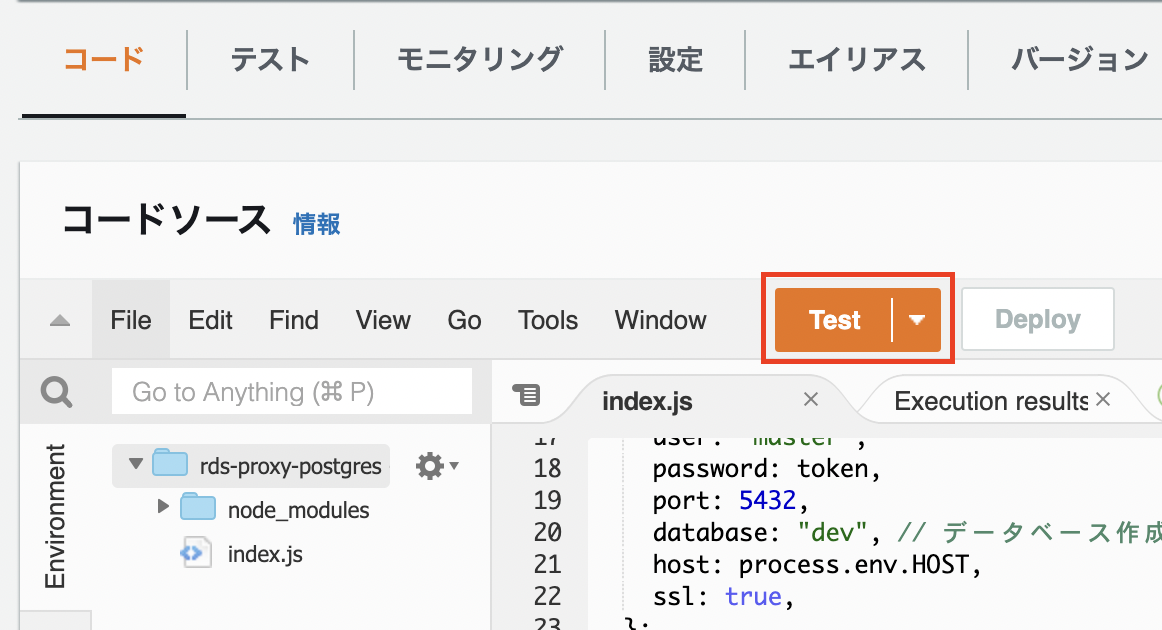The width and height of the screenshot is (1162, 630).
Task: Collapse the rds-proxy-postgres tree node
Action: [x=136, y=465]
